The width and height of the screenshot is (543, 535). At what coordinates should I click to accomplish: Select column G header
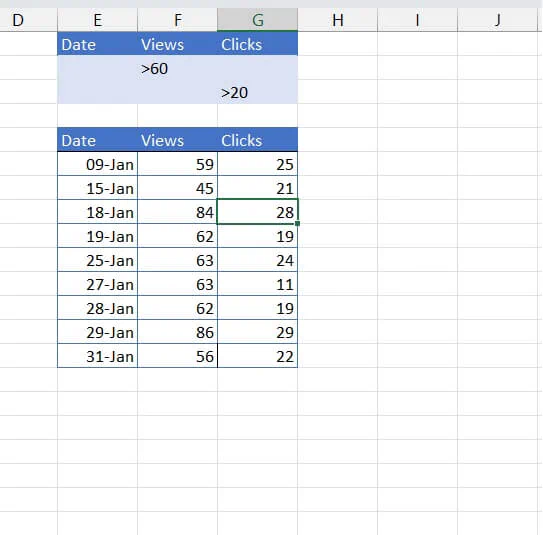(257, 20)
